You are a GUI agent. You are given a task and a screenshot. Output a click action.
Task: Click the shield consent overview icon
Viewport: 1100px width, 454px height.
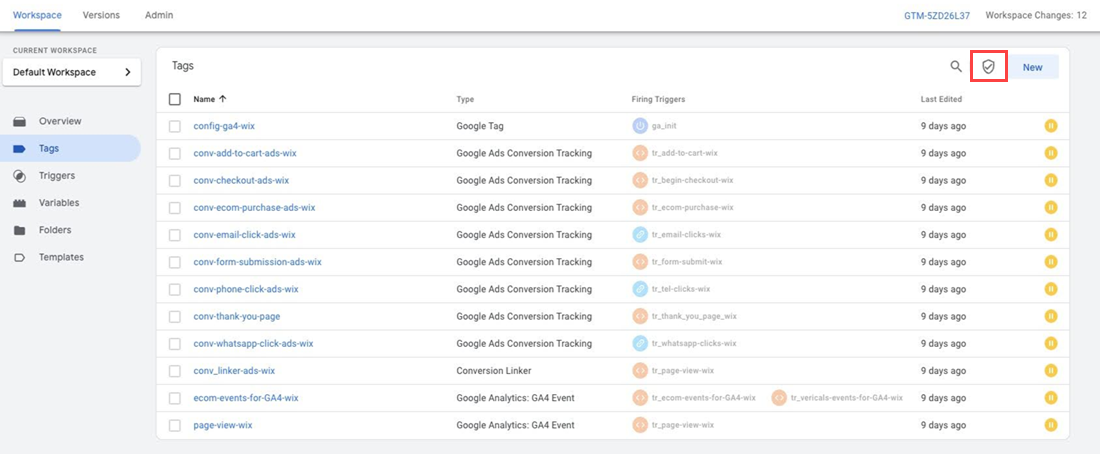tap(988, 67)
